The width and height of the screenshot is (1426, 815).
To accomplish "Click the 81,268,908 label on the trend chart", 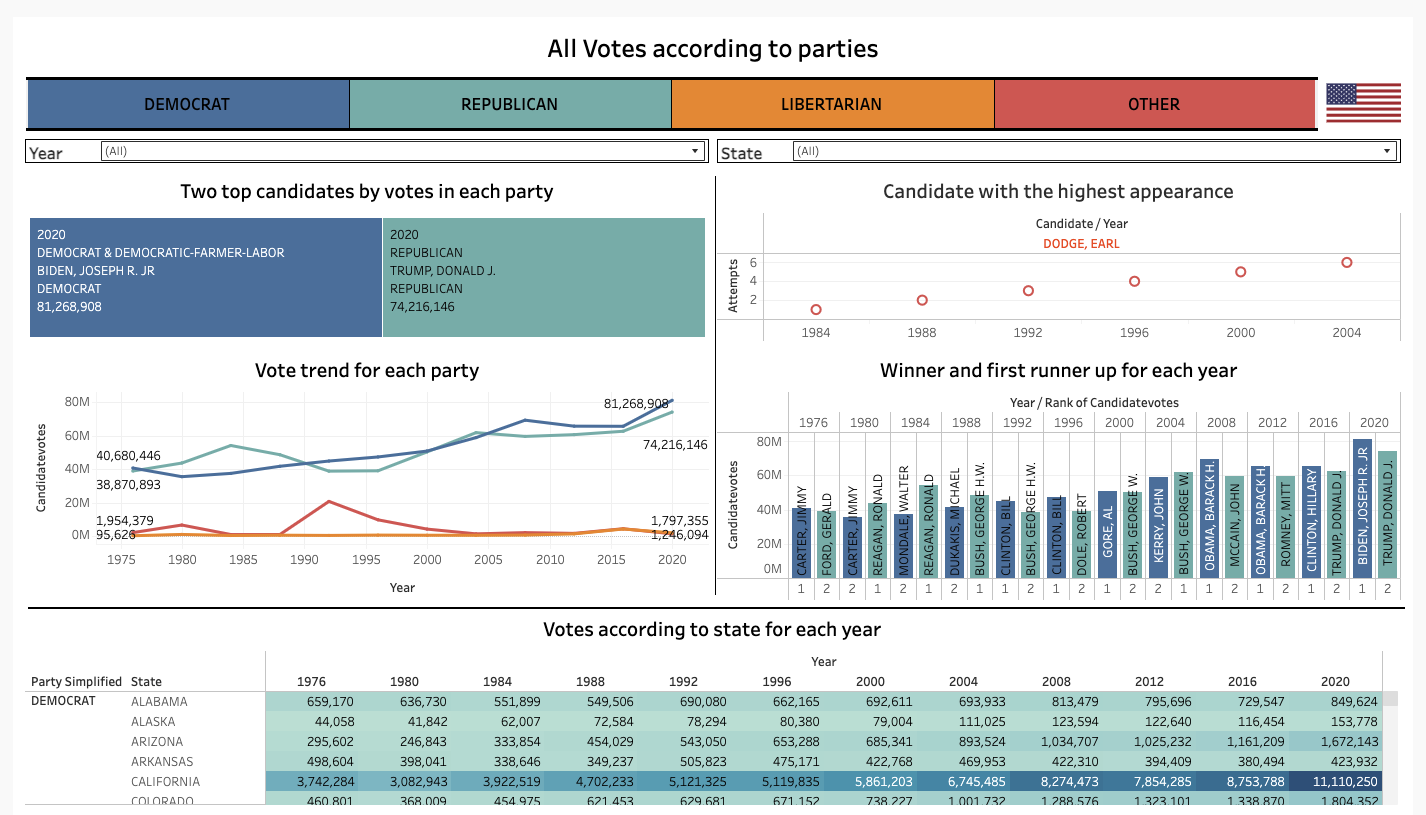I will [636, 404].
